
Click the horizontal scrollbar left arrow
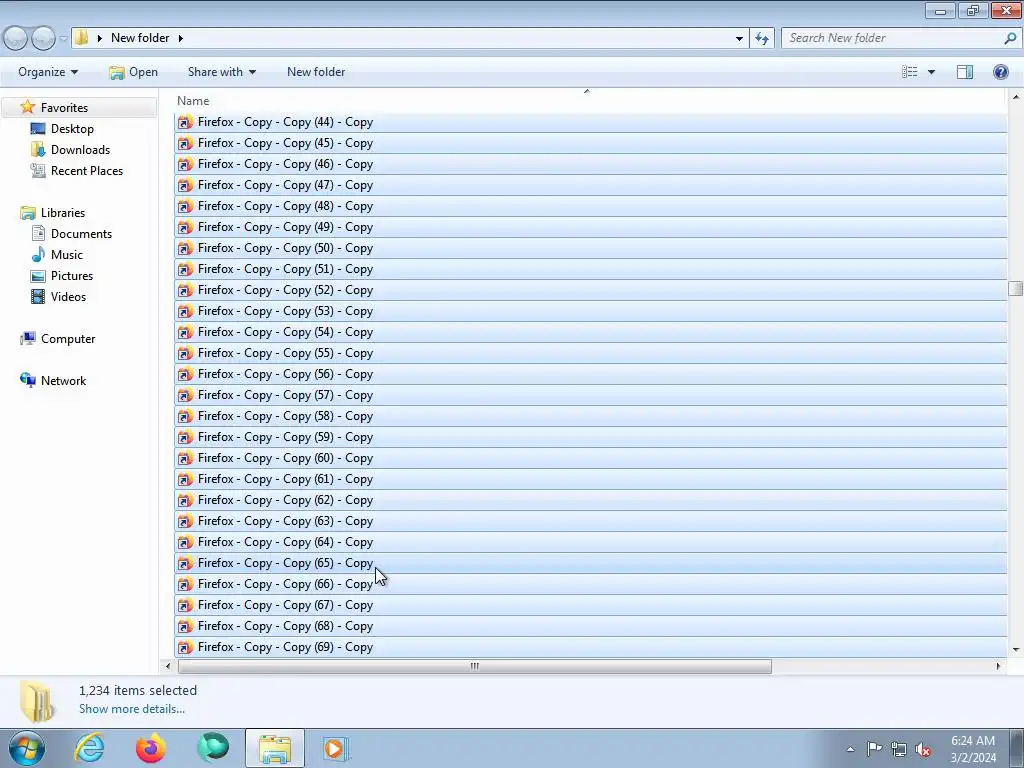coord(168,666)
